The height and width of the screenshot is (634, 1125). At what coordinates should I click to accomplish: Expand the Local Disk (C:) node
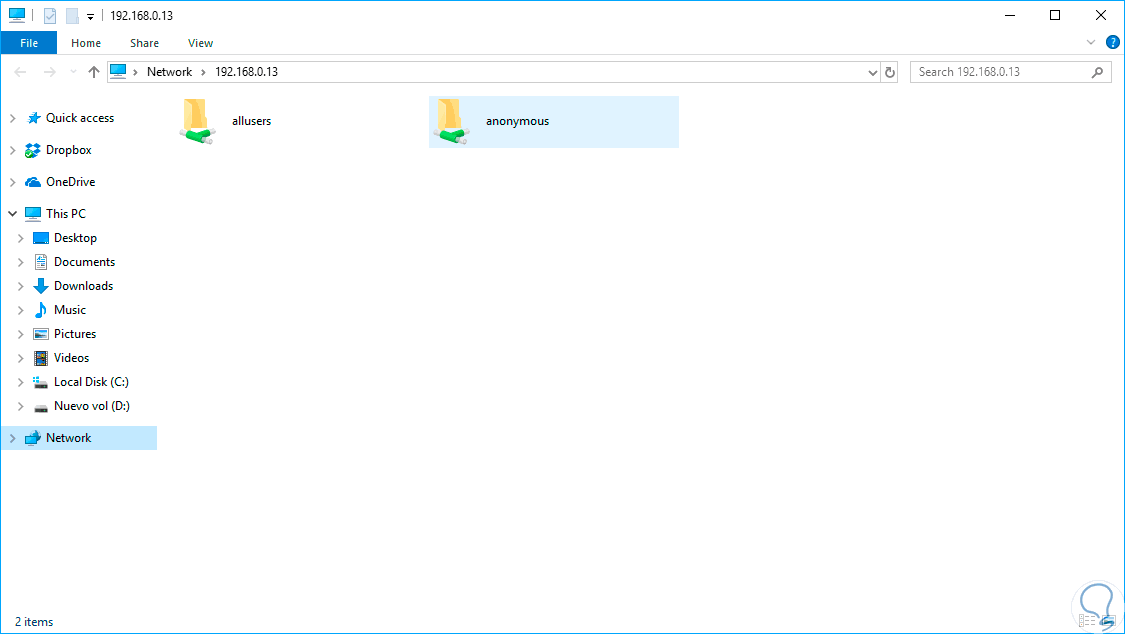point(20,382)
